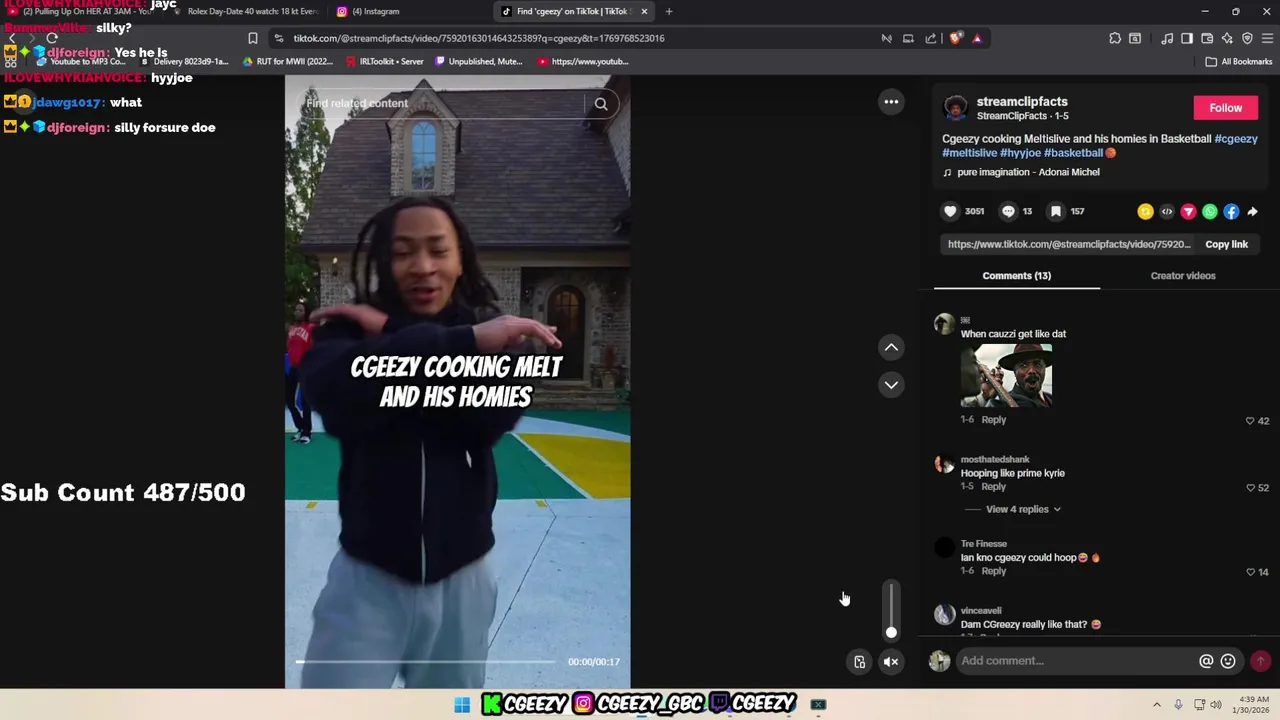Save video with the bookmark icon
This screenshot has width=1280, height=720.
point(1055,211)
